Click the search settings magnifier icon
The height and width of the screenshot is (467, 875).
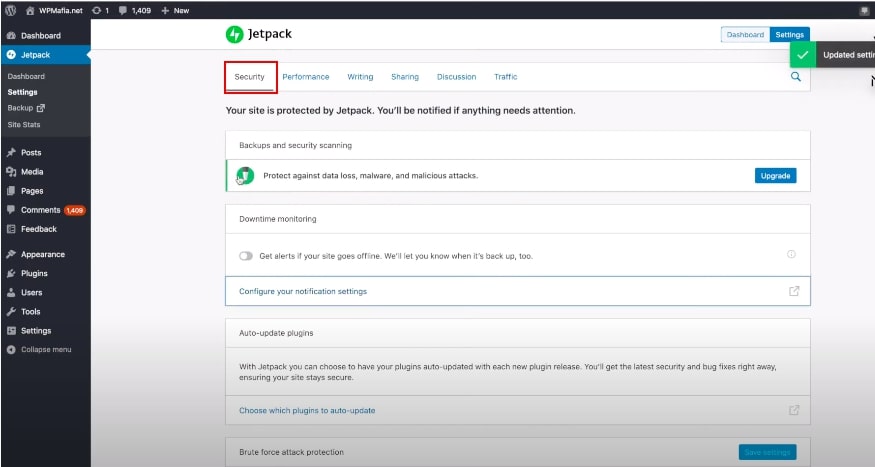point(796,77)
